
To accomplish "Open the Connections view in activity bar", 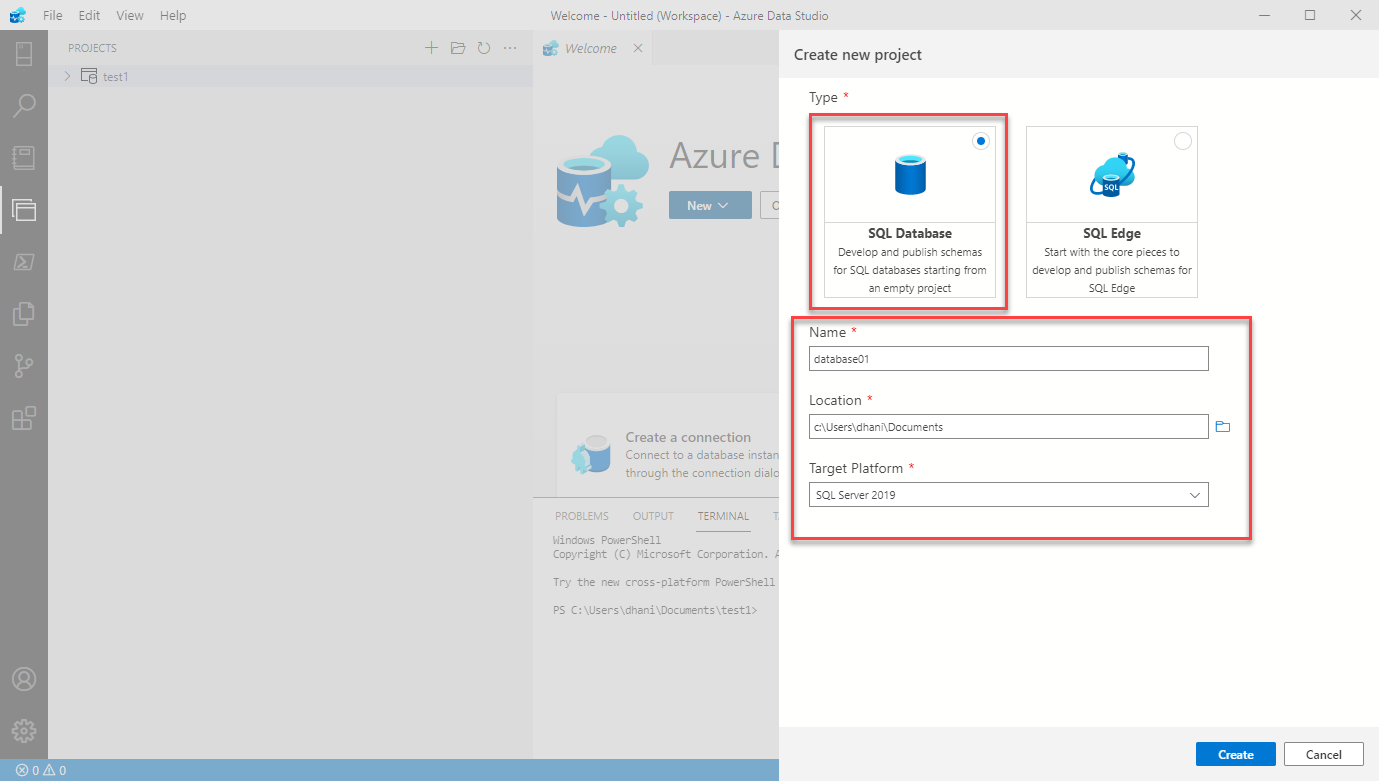I will tap(24, 54).
